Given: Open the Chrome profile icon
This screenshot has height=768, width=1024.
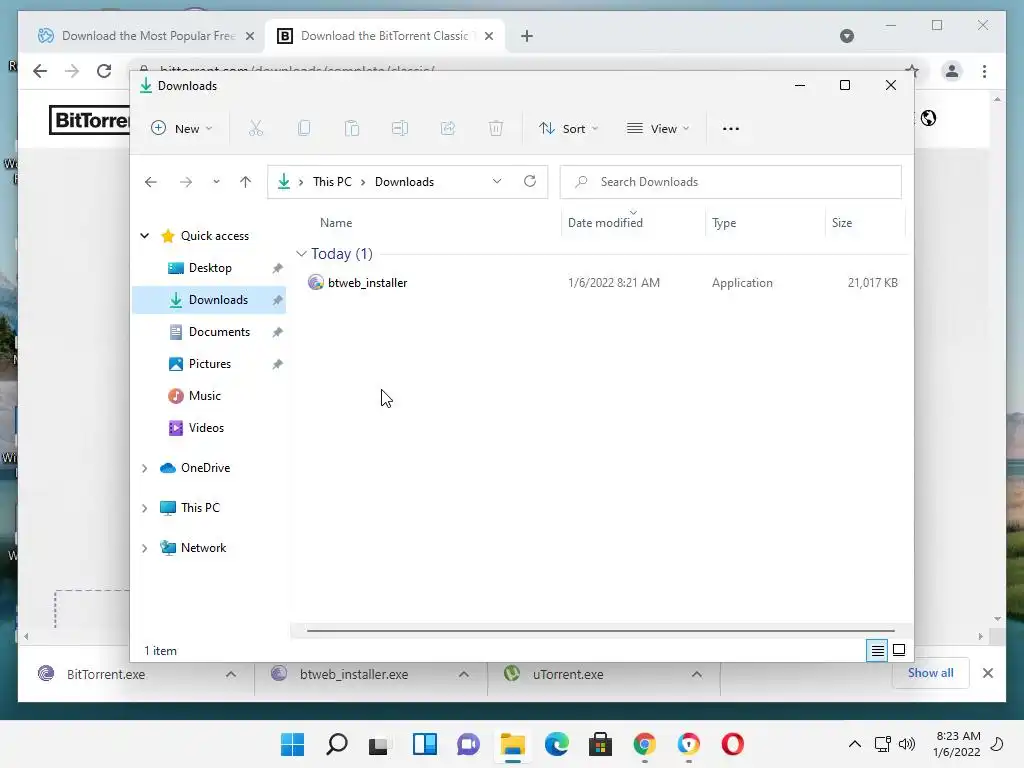Looking at the screenshot, I should pyautogui.click(x=952, y=71).
